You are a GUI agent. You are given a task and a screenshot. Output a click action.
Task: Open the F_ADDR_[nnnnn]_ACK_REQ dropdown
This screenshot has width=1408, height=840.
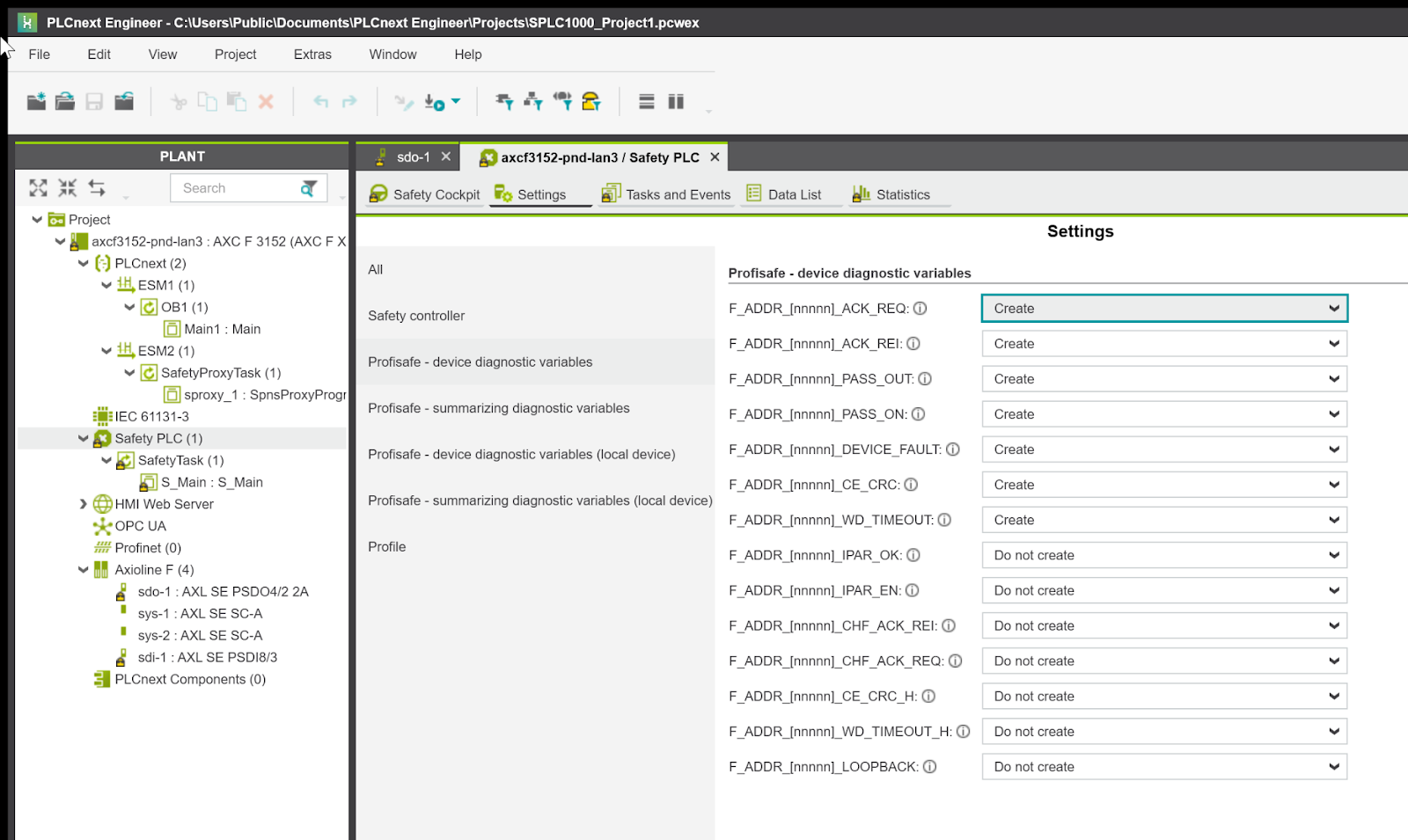(x=1164, y=309)
